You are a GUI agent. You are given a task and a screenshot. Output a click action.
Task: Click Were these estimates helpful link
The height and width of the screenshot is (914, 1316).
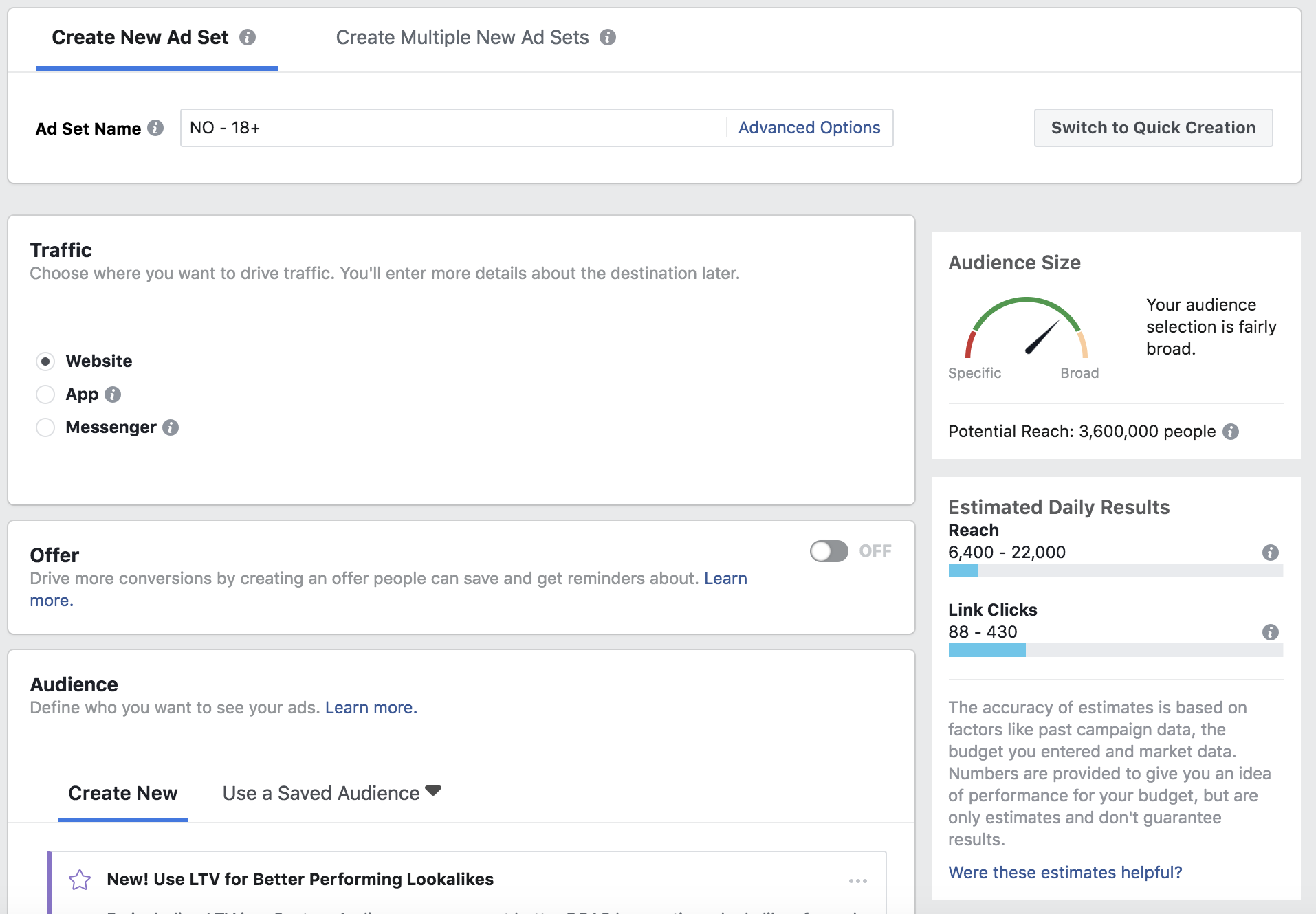pos(1065,873)
